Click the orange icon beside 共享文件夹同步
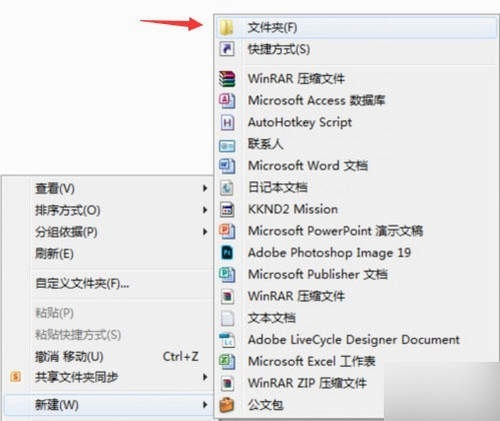Viewport: 500px width, 421px height. [16, 377]
